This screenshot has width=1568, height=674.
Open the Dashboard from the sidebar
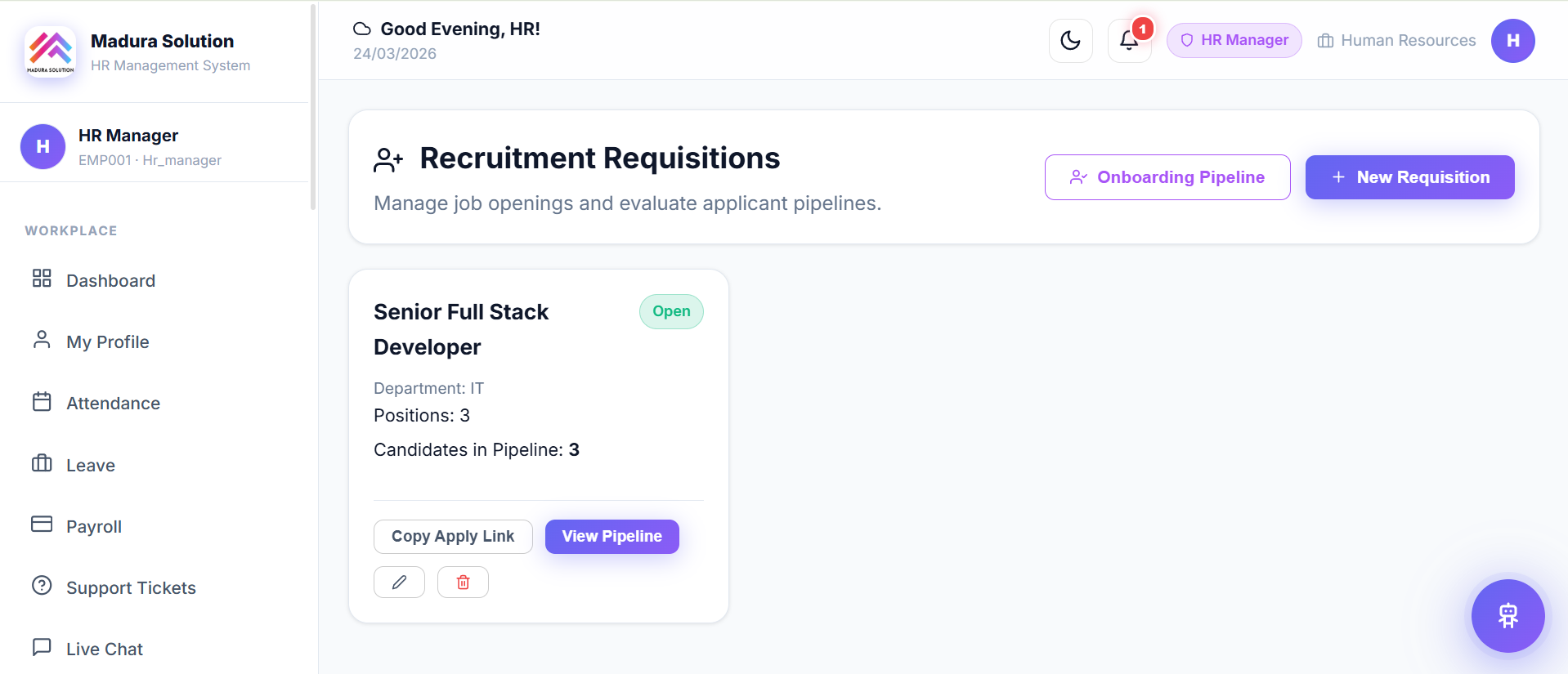110,280
